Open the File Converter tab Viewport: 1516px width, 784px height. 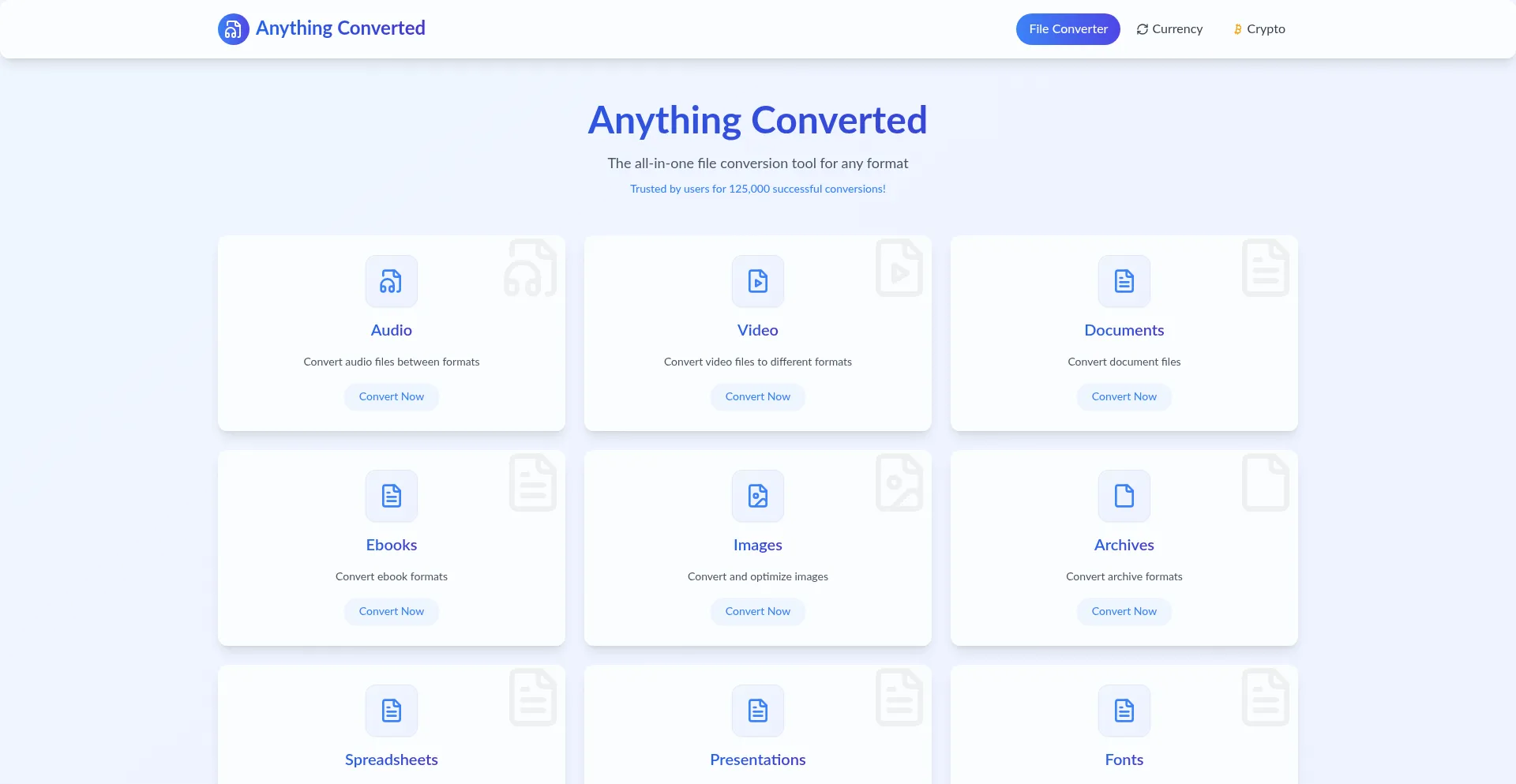[1068, 29]
